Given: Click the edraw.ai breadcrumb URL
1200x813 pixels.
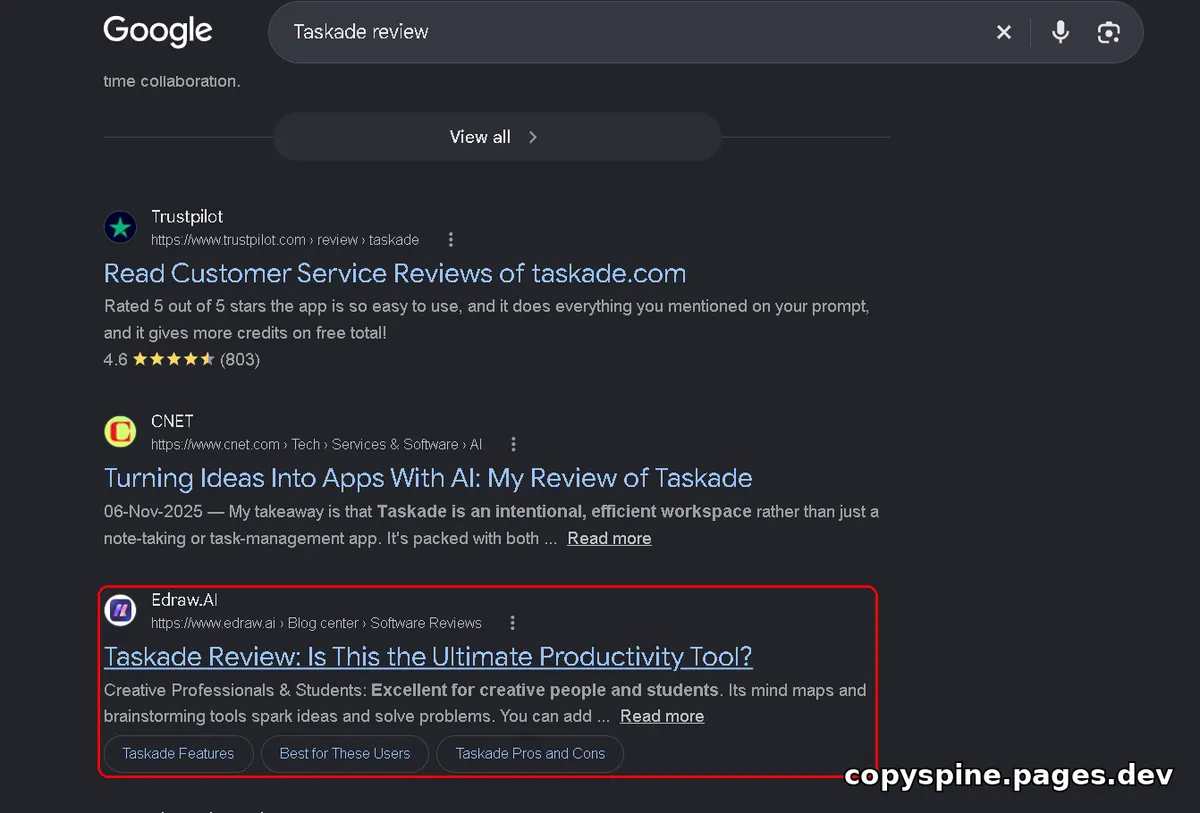Looking at the screenshot, I should coord(316,623).
